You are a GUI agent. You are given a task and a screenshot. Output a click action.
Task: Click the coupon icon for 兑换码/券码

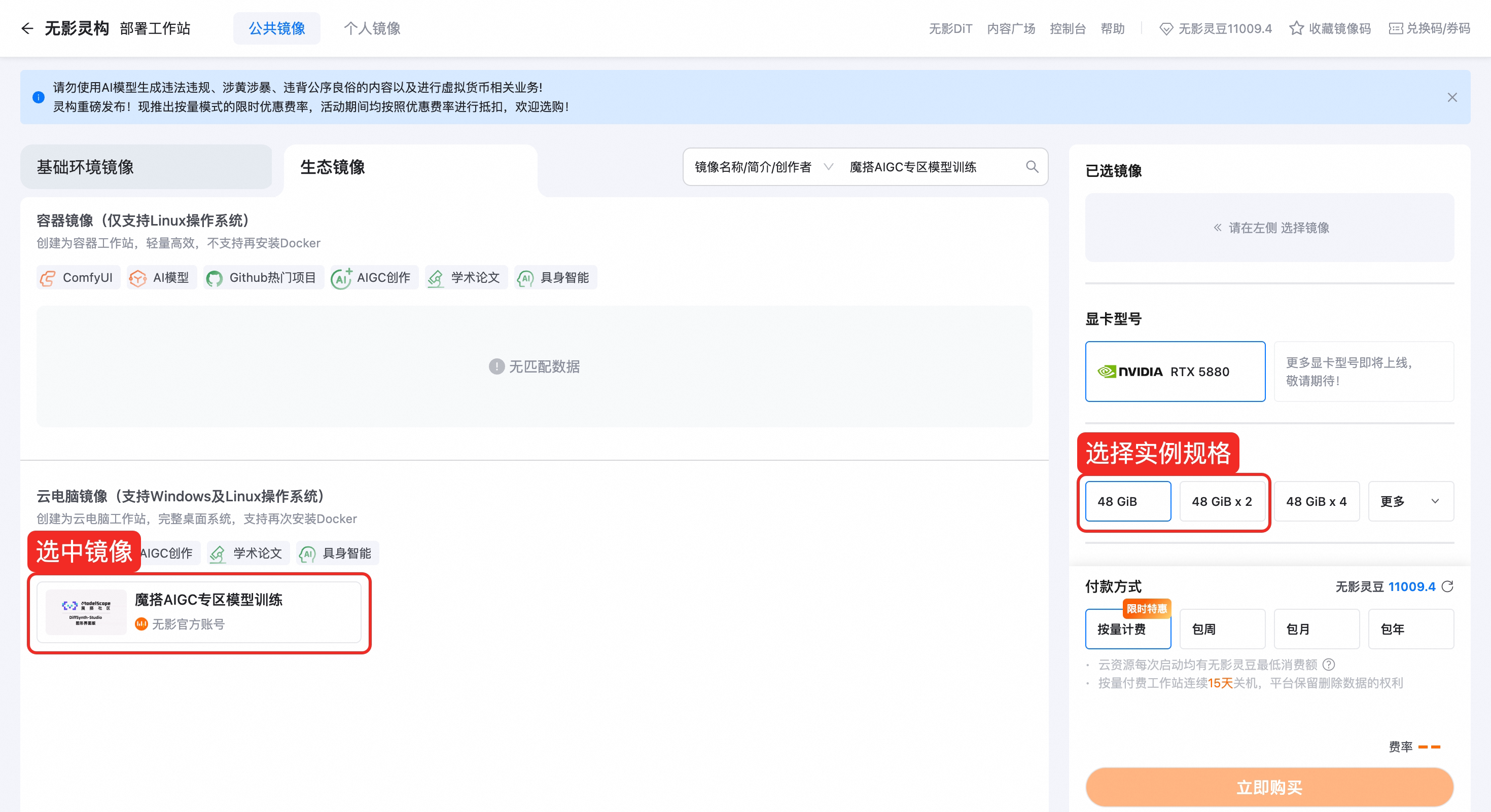[1396, 28]
